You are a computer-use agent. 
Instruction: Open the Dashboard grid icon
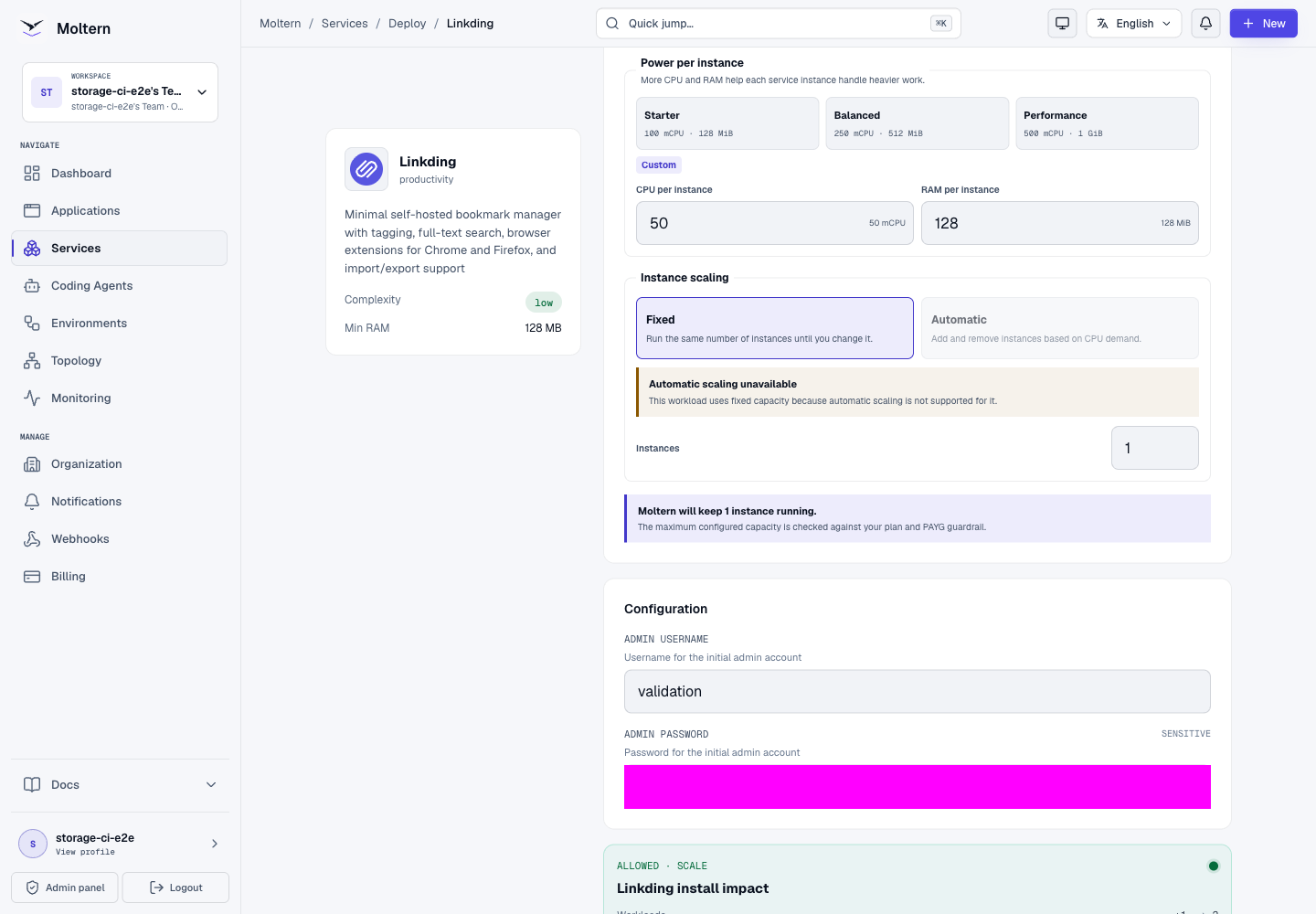tap(32, 174)
